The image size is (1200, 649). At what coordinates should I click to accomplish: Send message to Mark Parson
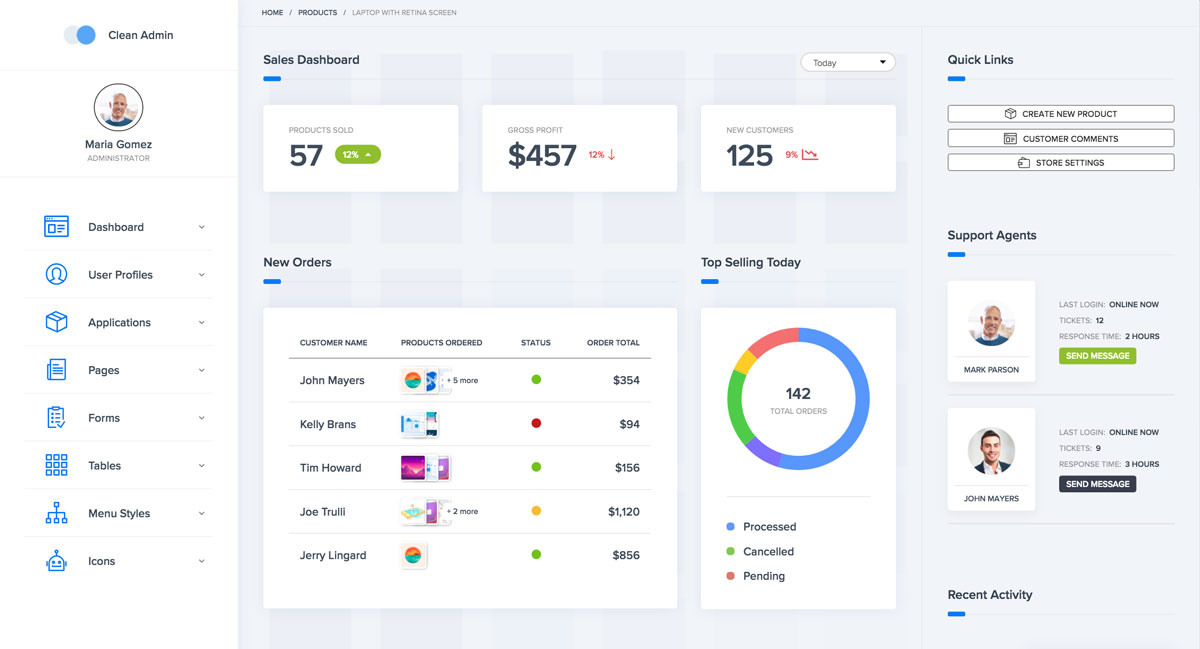pos(1097,356)
